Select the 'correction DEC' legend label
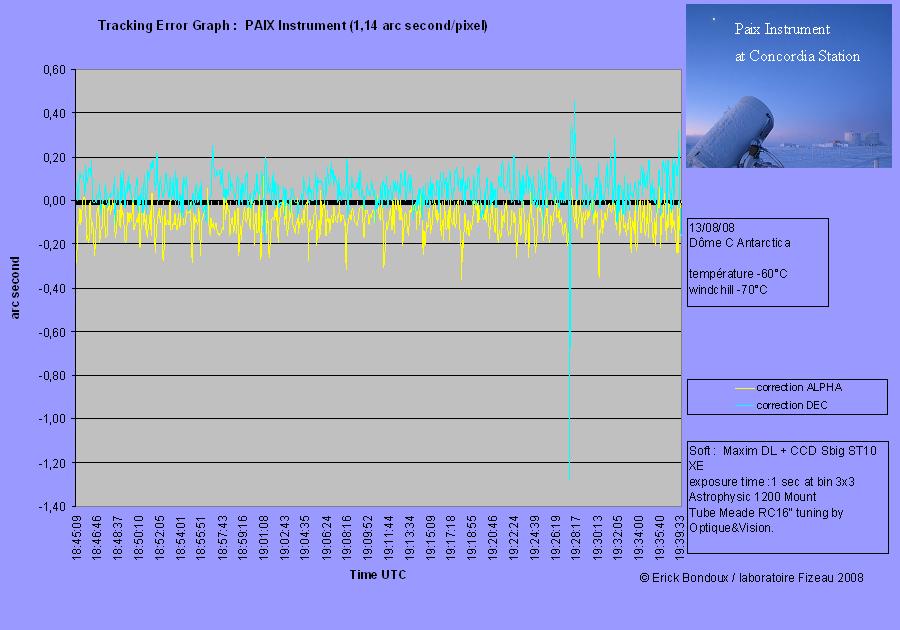 [792, 405]
